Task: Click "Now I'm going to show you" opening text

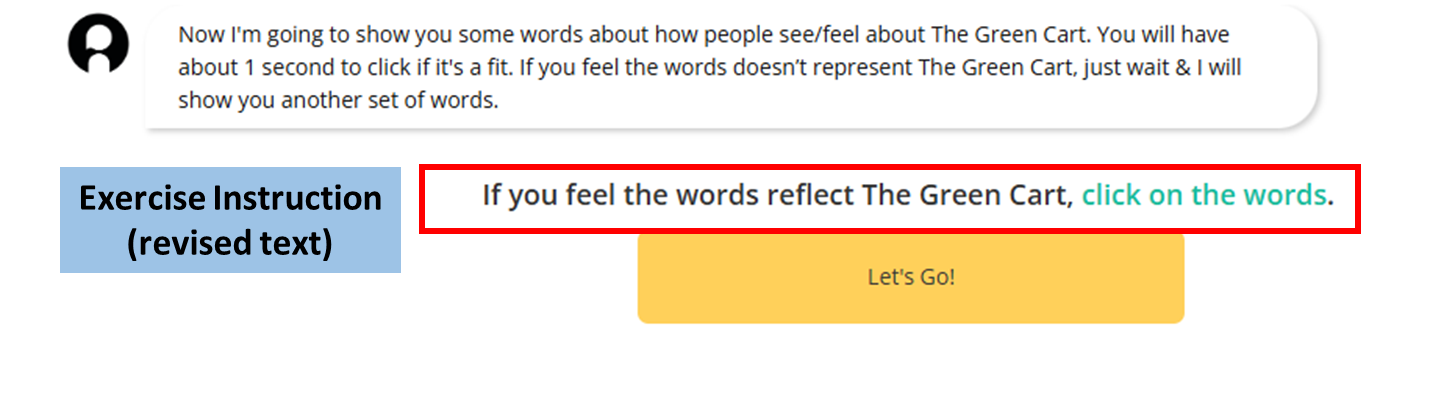Action: click(288, 34)
